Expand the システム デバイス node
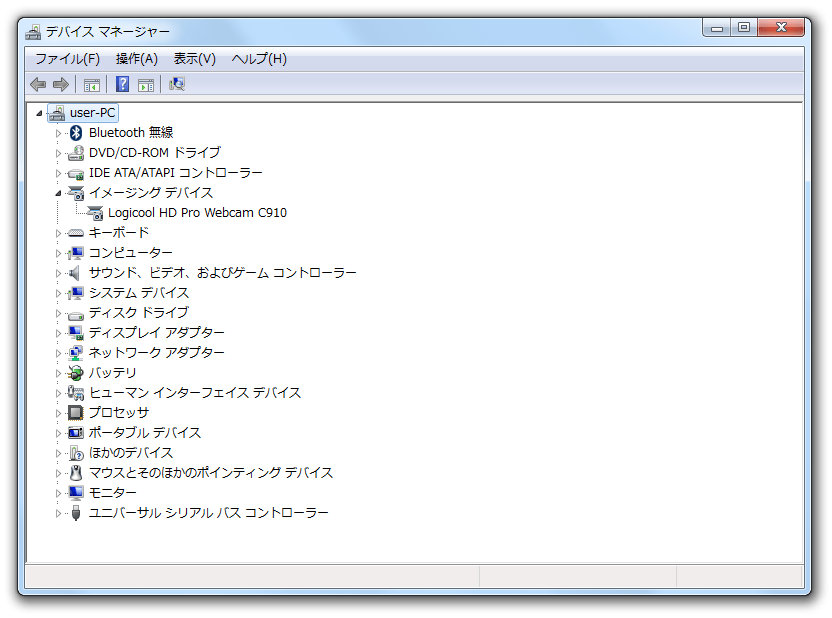Viewport: 832px width, 618px height. pyautogui.click(x=58, y=293)
